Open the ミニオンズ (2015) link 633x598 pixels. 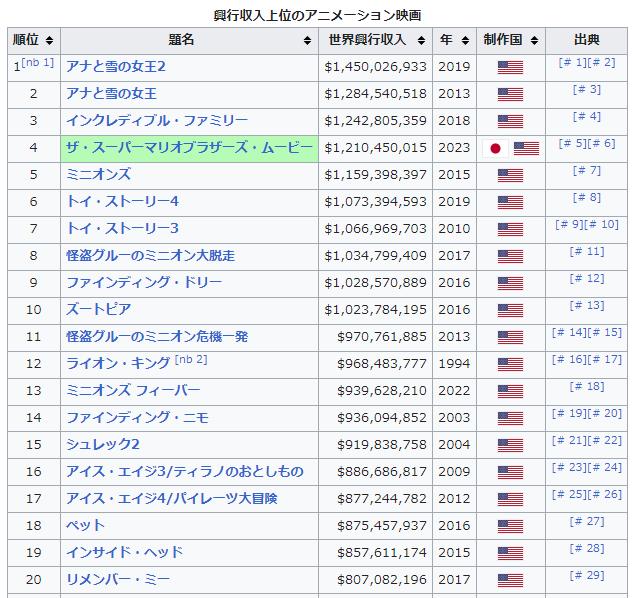[99, 175]
